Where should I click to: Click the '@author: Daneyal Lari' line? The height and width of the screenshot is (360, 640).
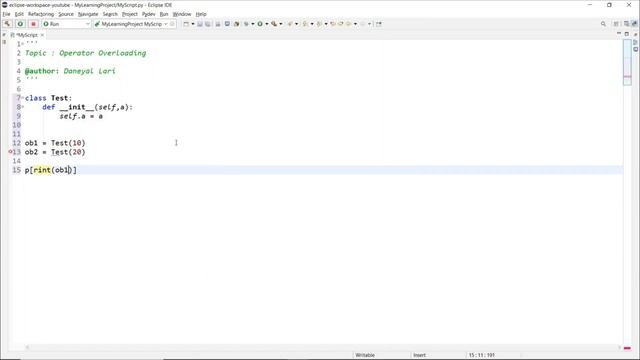pyautogui.click(x=70, y=71)
